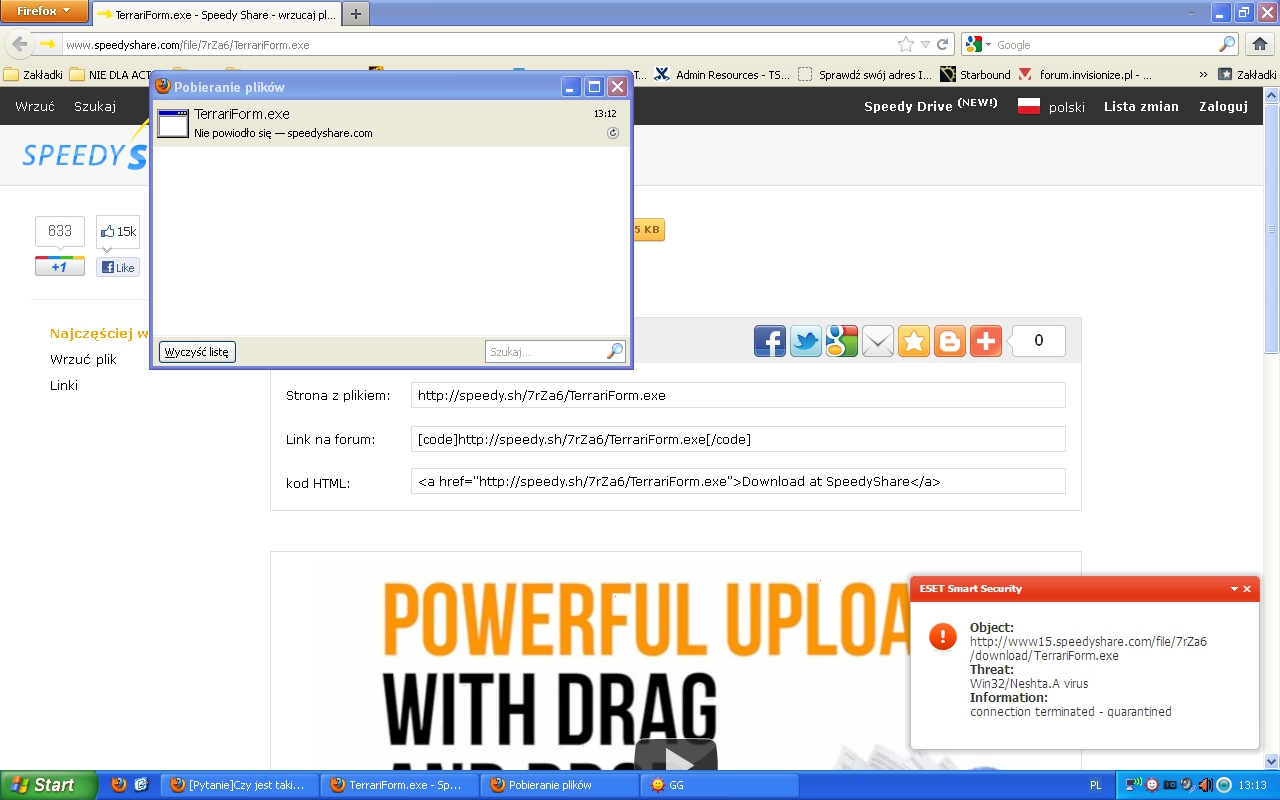Select the TerrariForm.exe browser tab
Viewport: 1280px width, 800px height.
coord(217,15)
